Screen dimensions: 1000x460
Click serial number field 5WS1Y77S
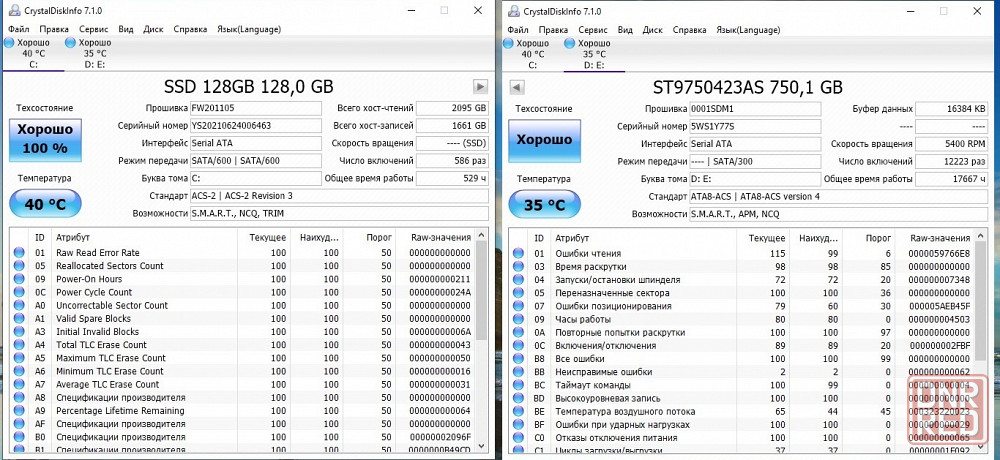755,126
